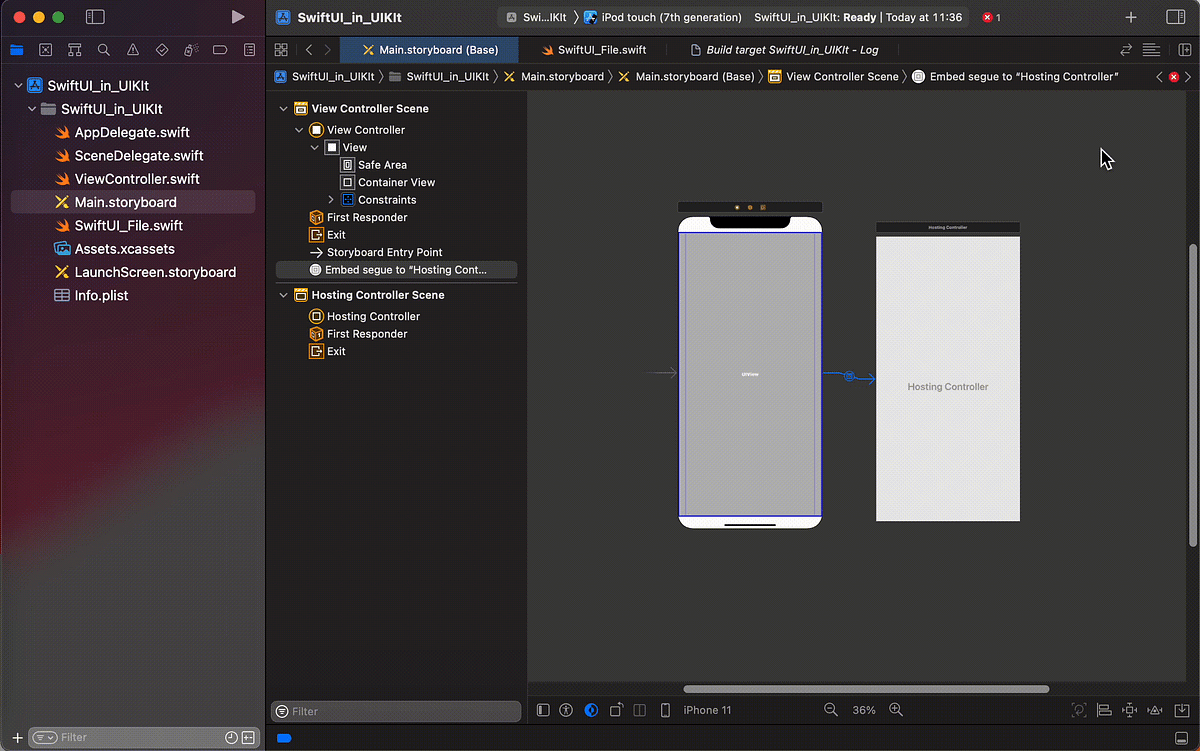Collapse the View Controller Scene

(283, 108)
